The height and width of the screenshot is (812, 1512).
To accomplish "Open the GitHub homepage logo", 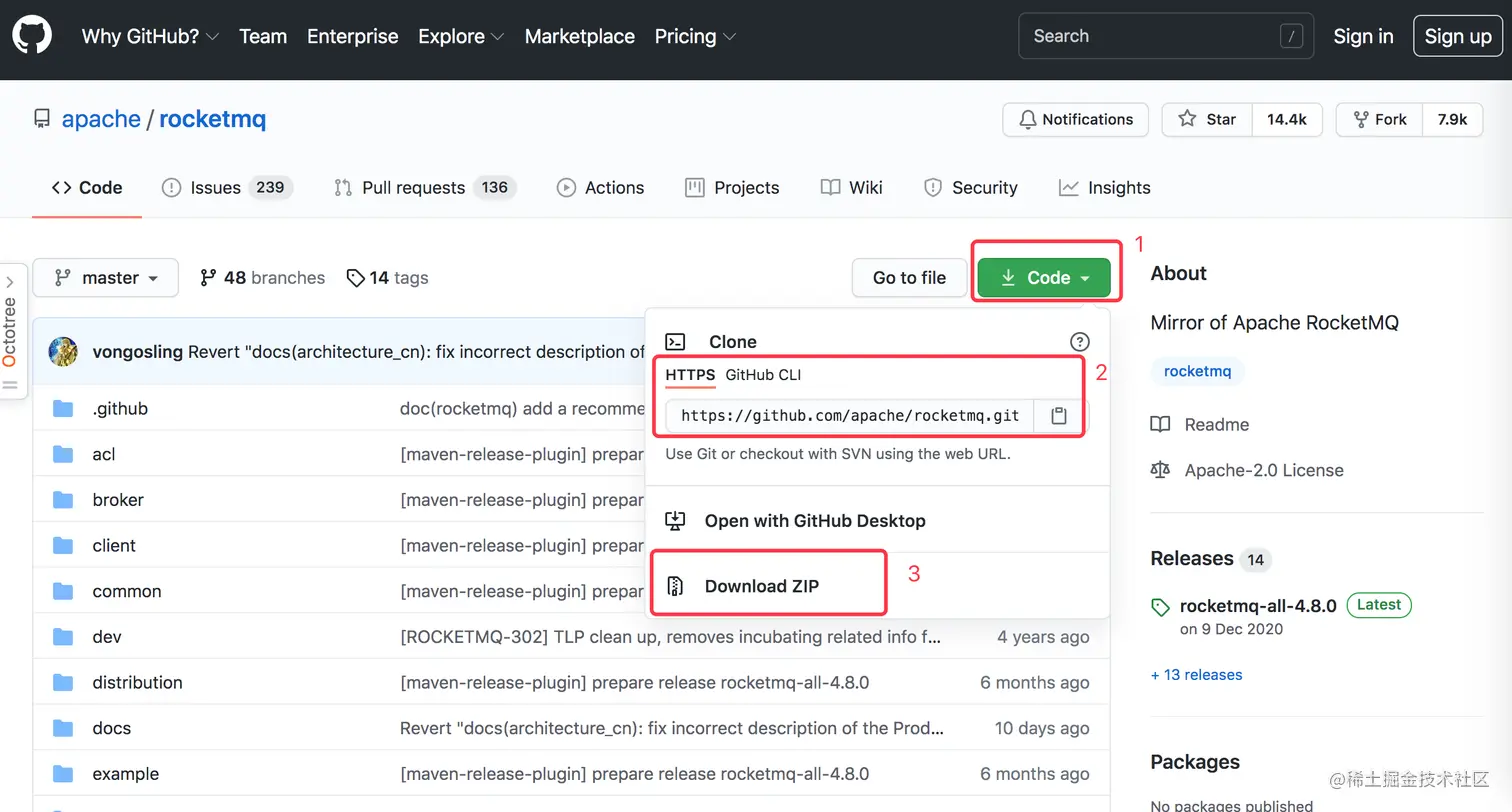I will point(32,36).
